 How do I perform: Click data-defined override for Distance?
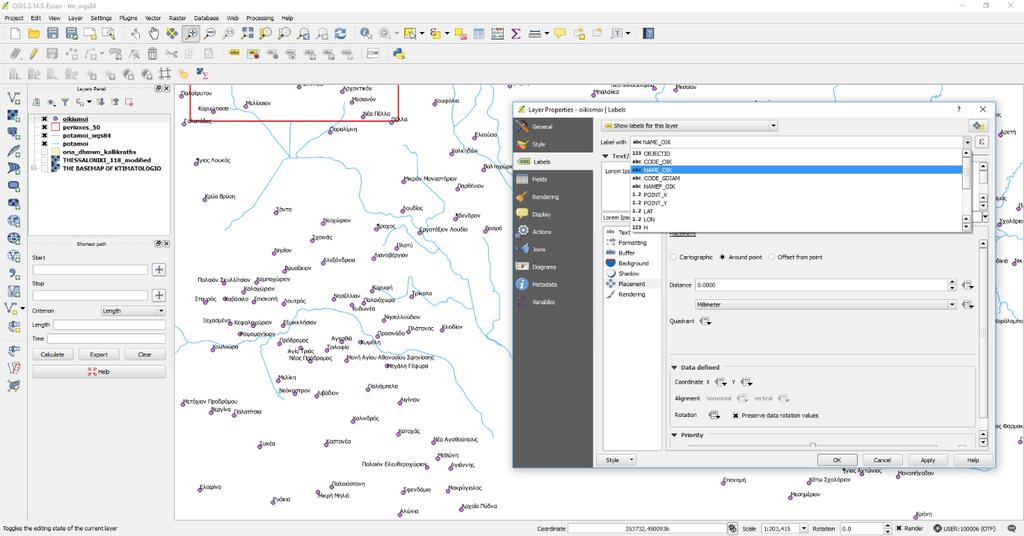click(968, 285)
